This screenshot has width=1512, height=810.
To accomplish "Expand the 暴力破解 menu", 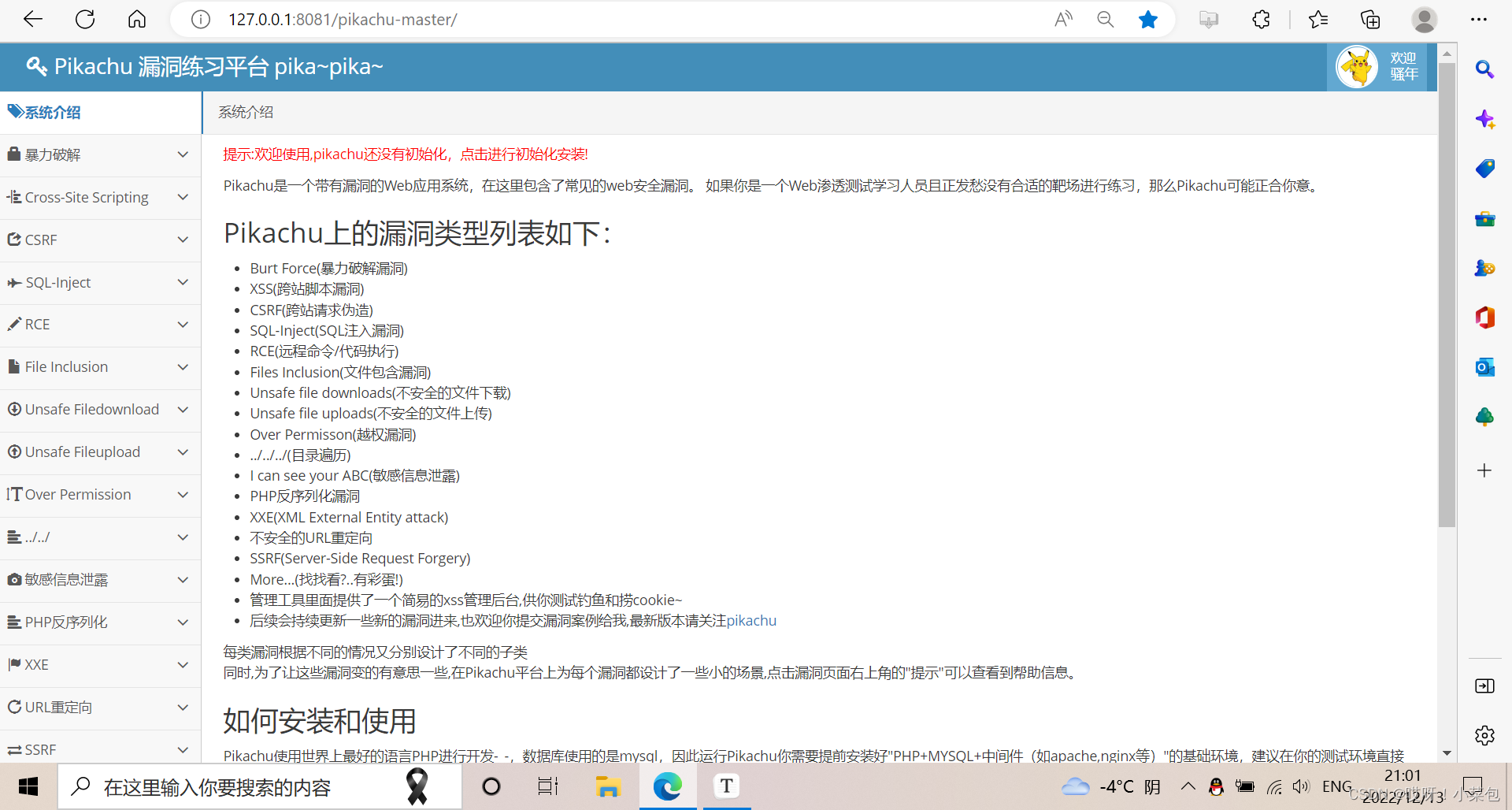I will (100, 155).
